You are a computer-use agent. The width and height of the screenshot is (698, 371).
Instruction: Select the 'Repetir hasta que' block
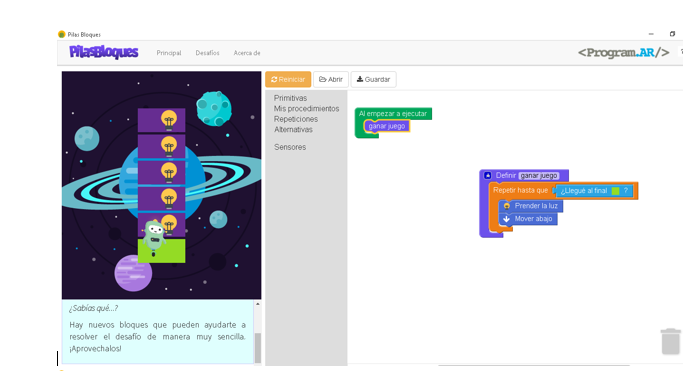pos(520,190)
